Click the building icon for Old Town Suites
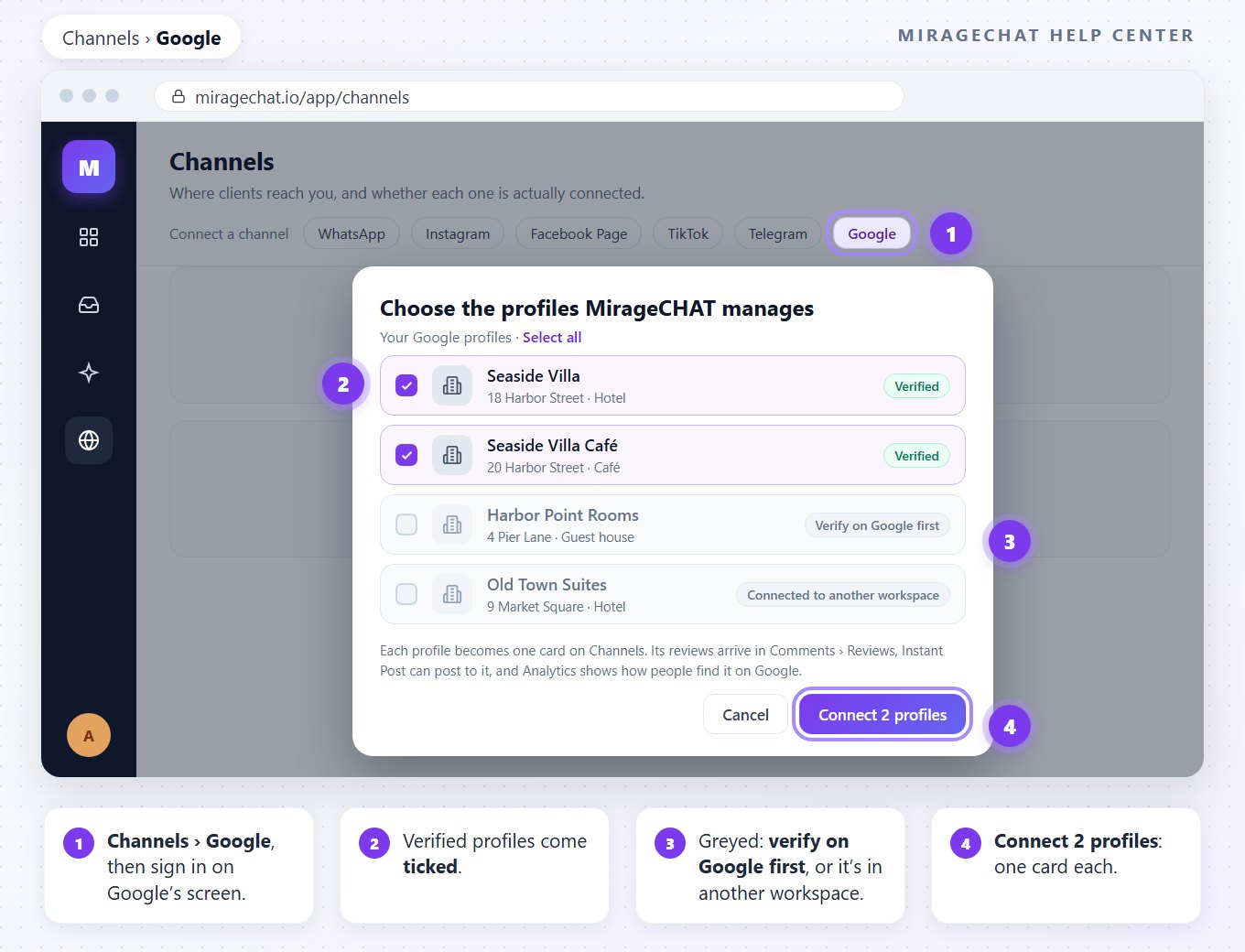The width and height of the screenshot is (1245, 952). pos(452,594)
